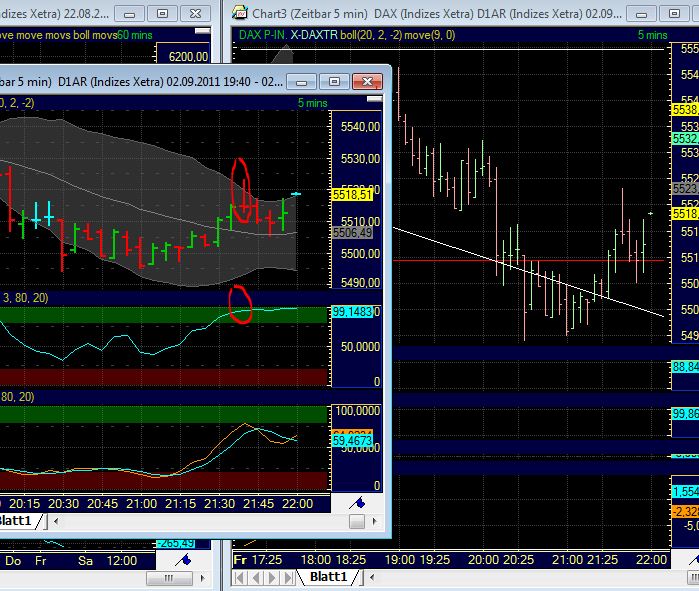Click the right scroll arrow below the Sa 12:00 axis
Viewport: 699px width, 591px height.
coord(203,578)
